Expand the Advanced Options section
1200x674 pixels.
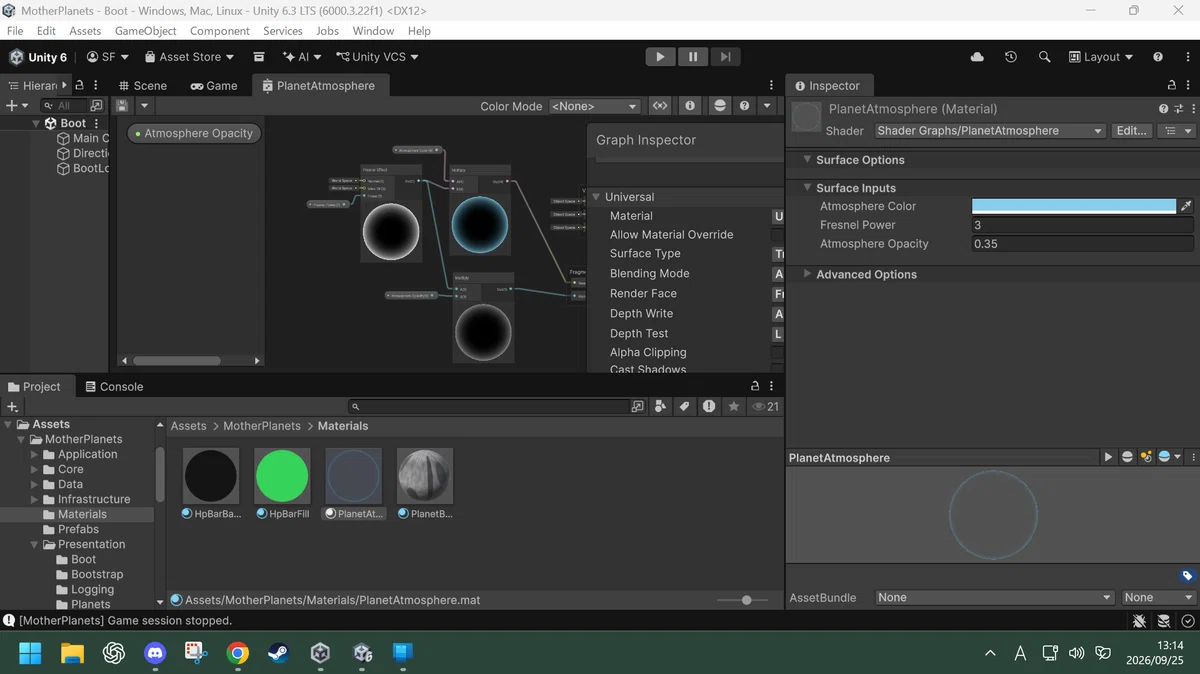tap(808, 274)
